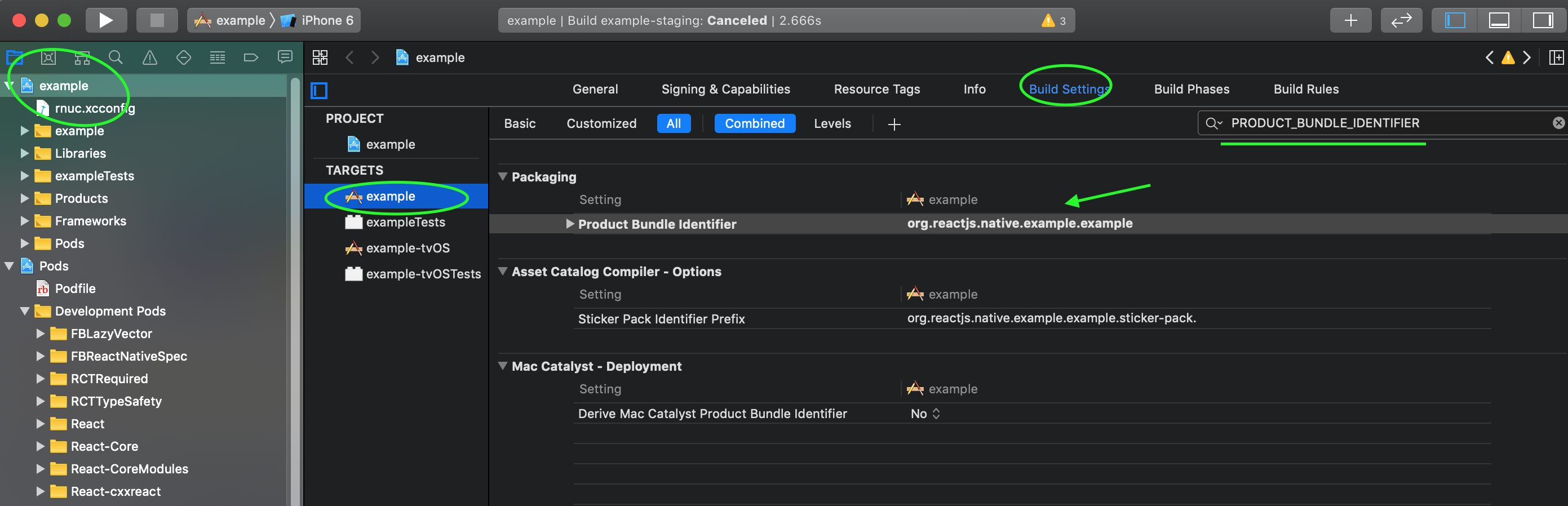The width and height of the screenshot is (1568, 506).
Task: Stop the running task with Stop button
Action: (x=157, y=20)
